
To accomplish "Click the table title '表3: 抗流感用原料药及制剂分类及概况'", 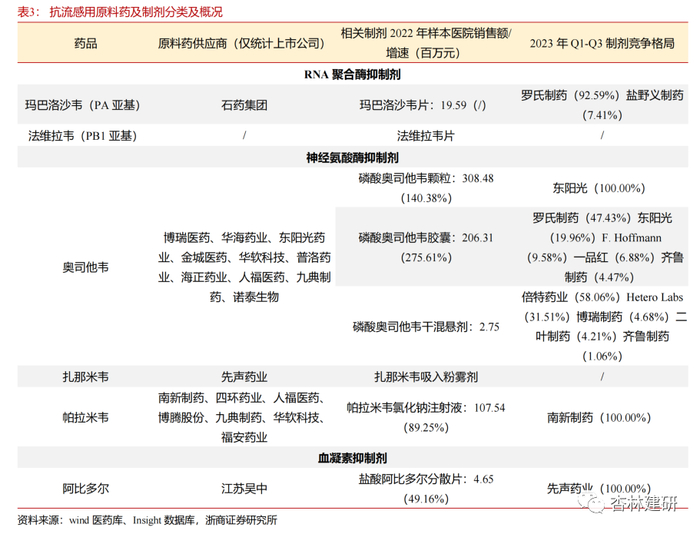I will pyautogui.click(x=120, y=12).
